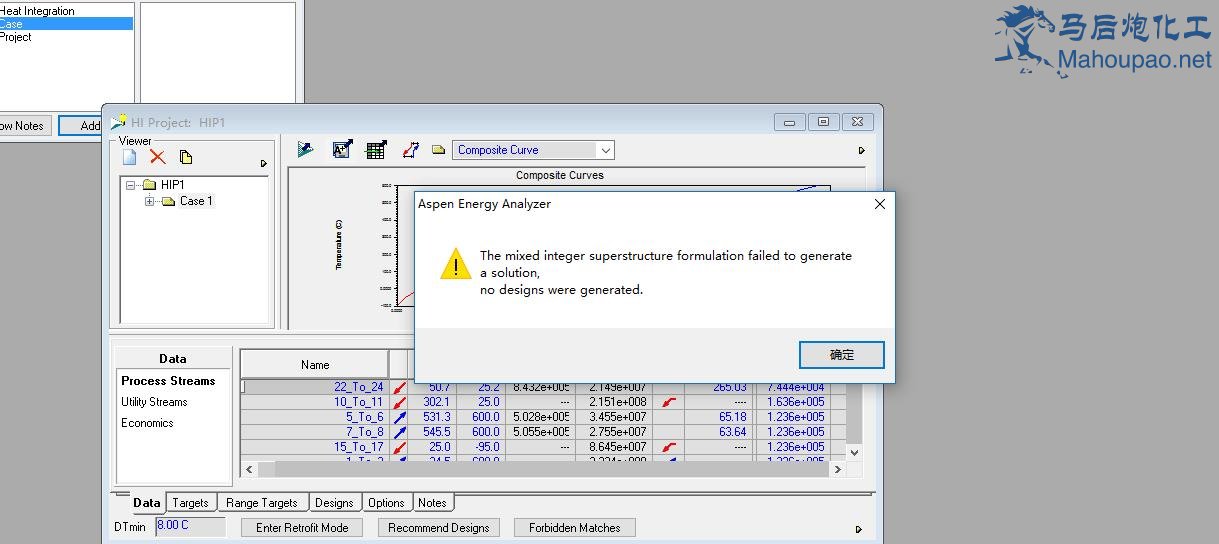Open the Notes tab
The width and height of the screenshot is (1219, 544).
(x=432, y=503)
